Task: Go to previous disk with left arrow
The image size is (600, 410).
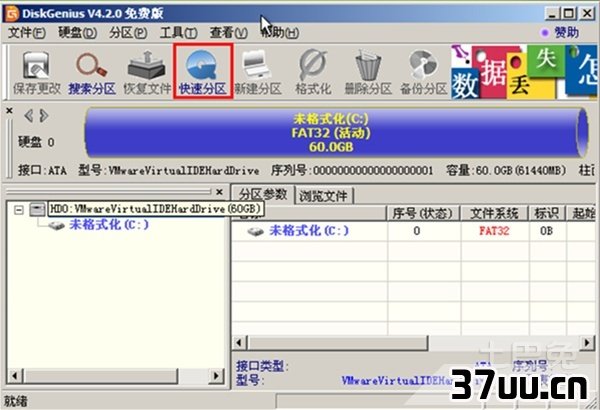Action: (x=29, y=116)
